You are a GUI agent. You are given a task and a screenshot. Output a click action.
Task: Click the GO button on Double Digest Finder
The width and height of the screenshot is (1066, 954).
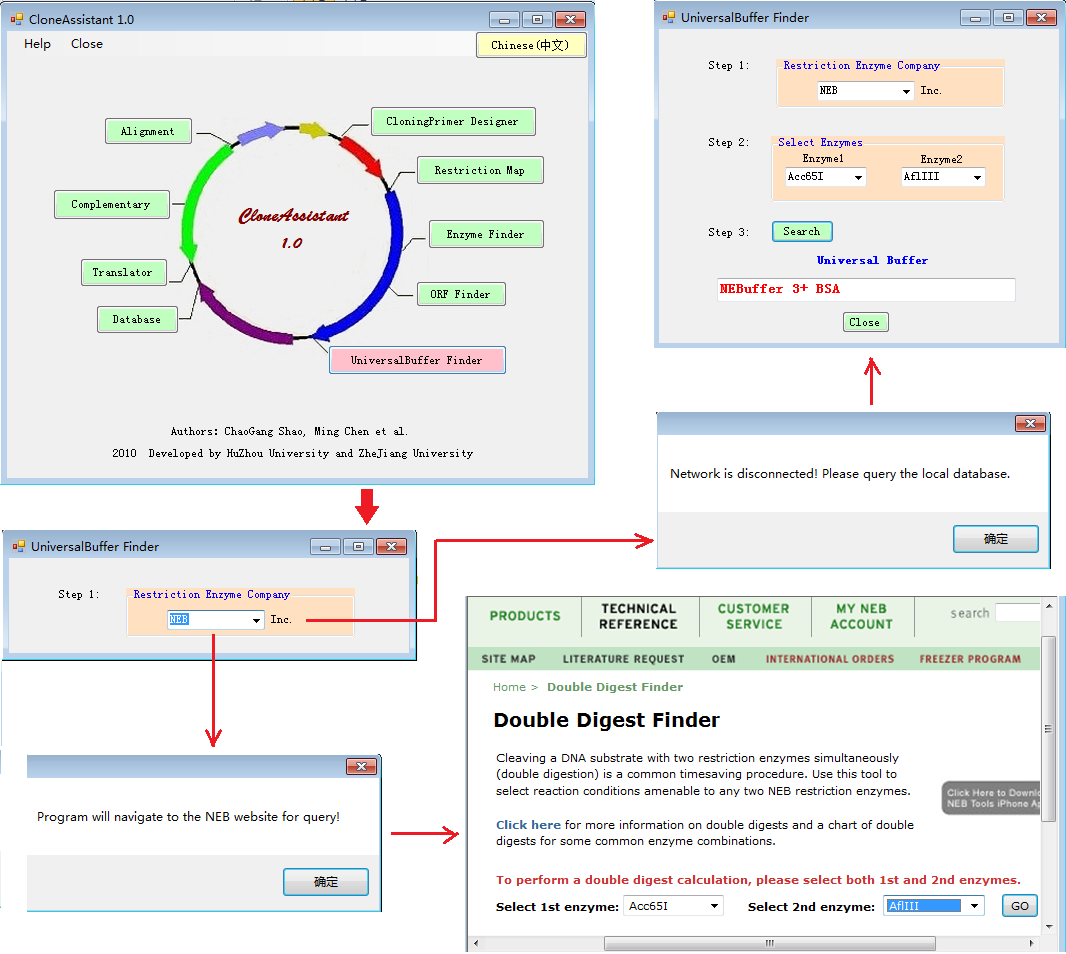(x=1019, y=906)
